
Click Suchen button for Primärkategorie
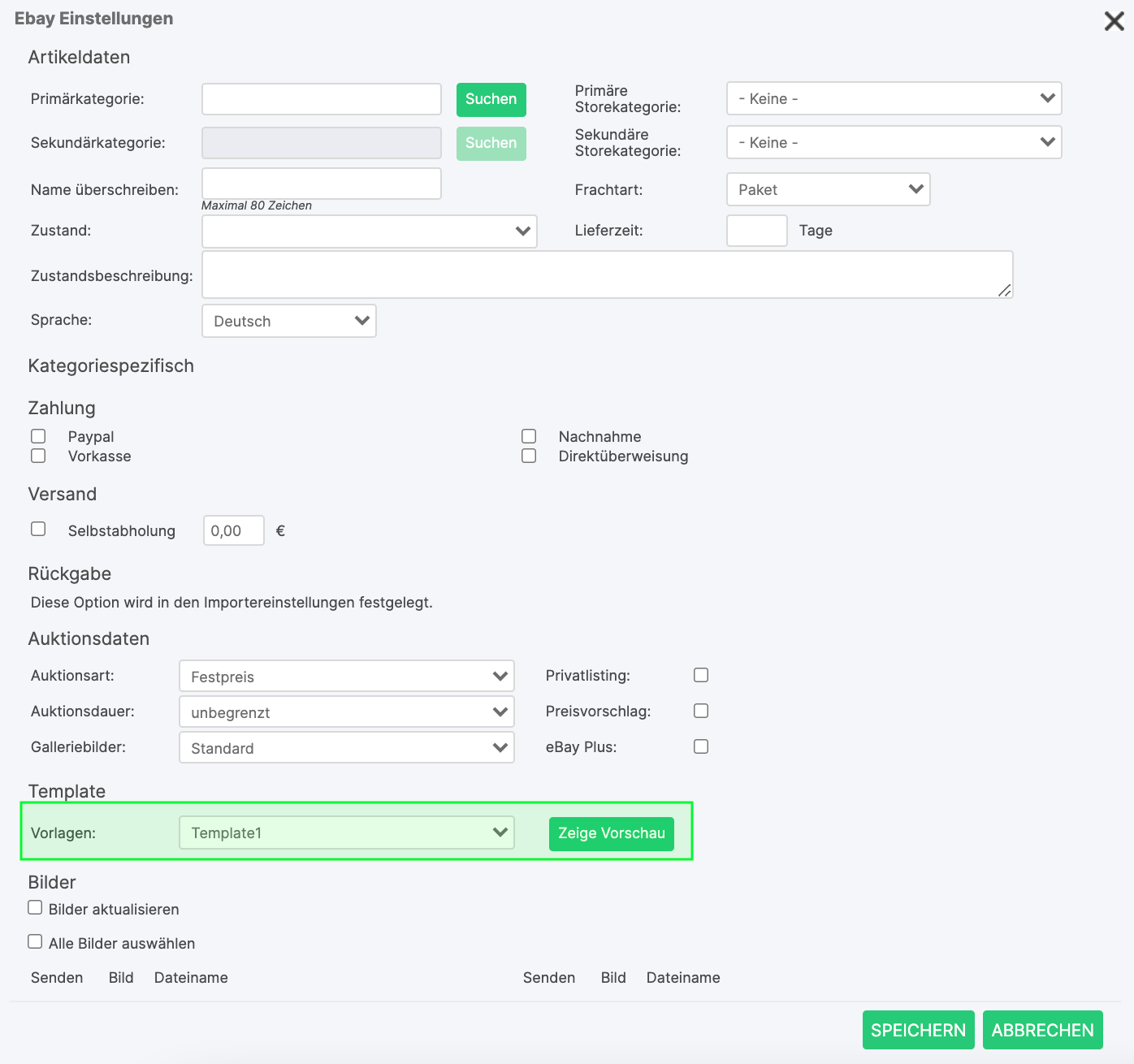pos(491,99)
